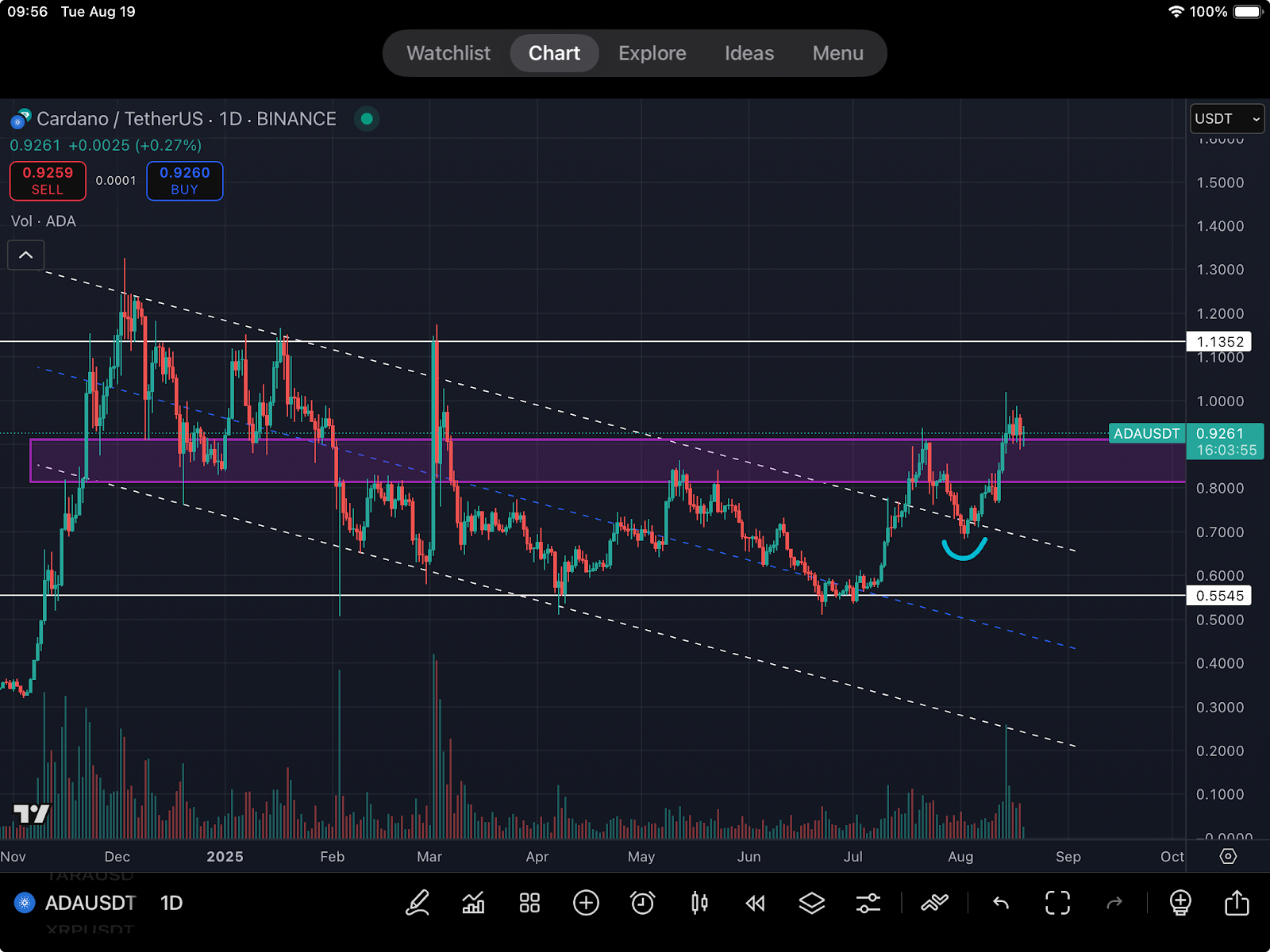Change the 1D timeframe selector
Image resolution: width=1270 pixels, height=952 pixels.
point(171,903)
